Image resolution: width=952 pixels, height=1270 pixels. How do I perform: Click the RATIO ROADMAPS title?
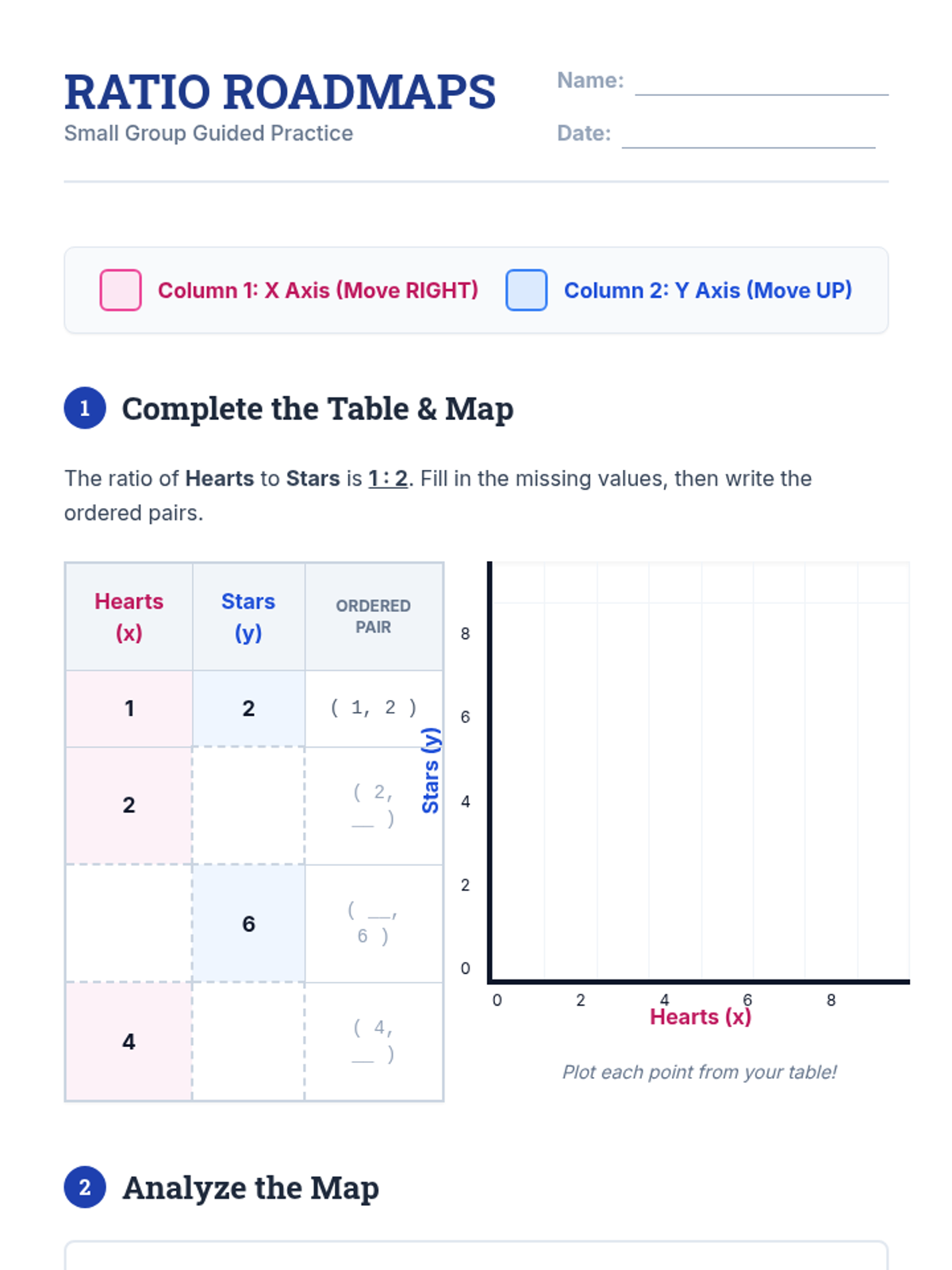[x=280, y=92]
